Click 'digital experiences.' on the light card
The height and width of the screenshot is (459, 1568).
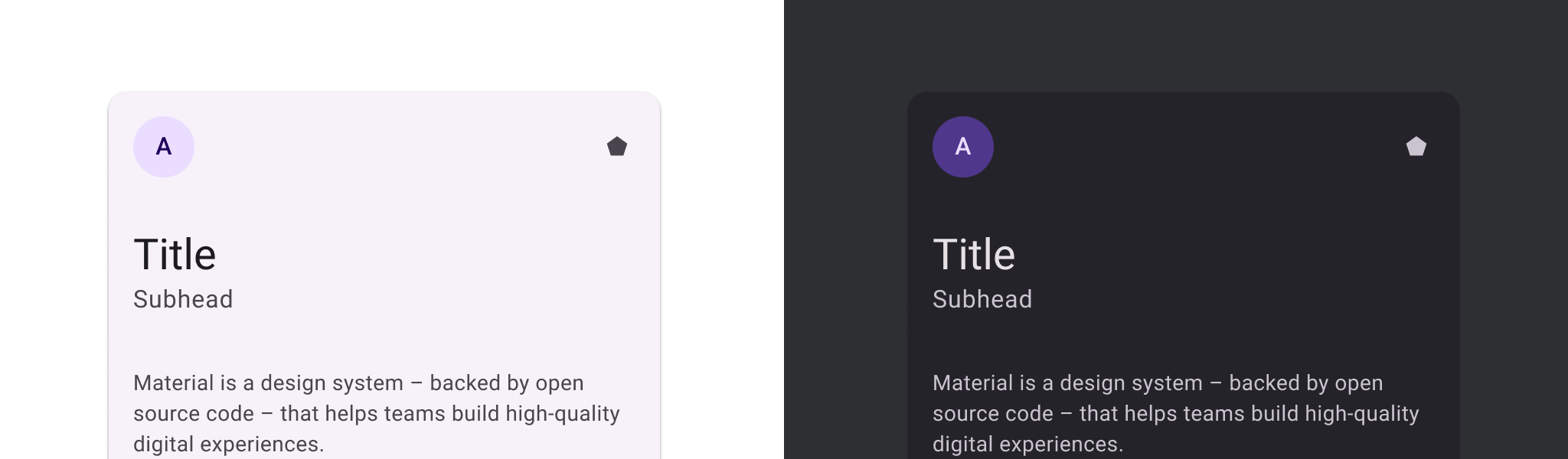pyautogui.click(x=228, y=444)
